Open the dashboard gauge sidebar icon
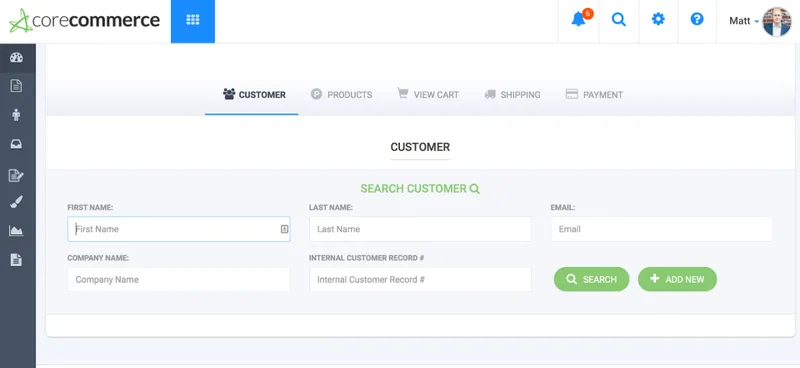 point(16,57)
